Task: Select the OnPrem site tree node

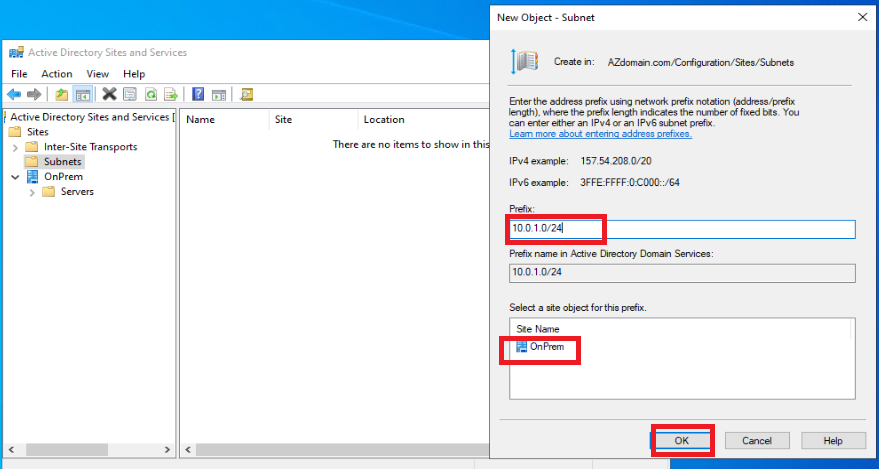Action: tap(63, 177)
